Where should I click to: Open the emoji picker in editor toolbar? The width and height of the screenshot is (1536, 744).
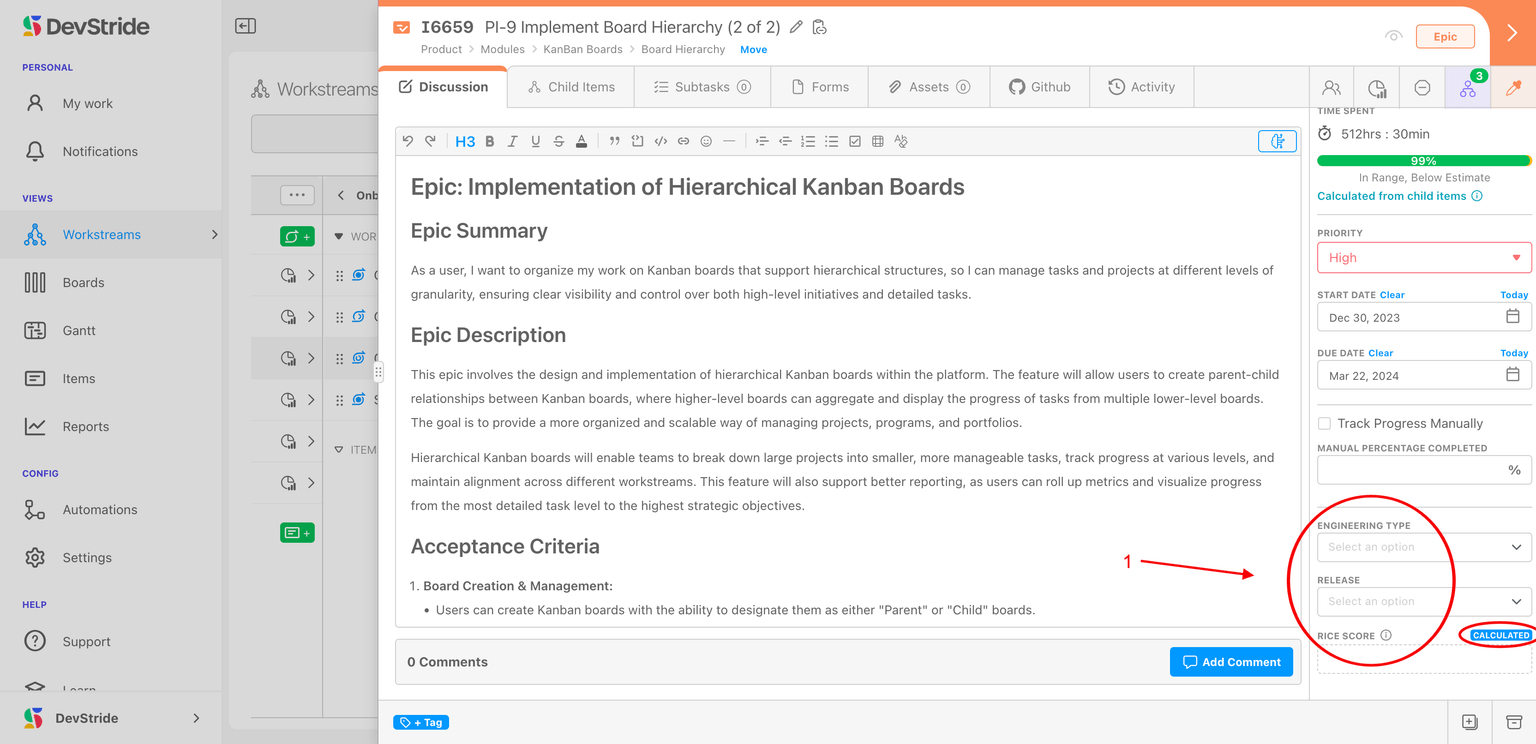706,141
